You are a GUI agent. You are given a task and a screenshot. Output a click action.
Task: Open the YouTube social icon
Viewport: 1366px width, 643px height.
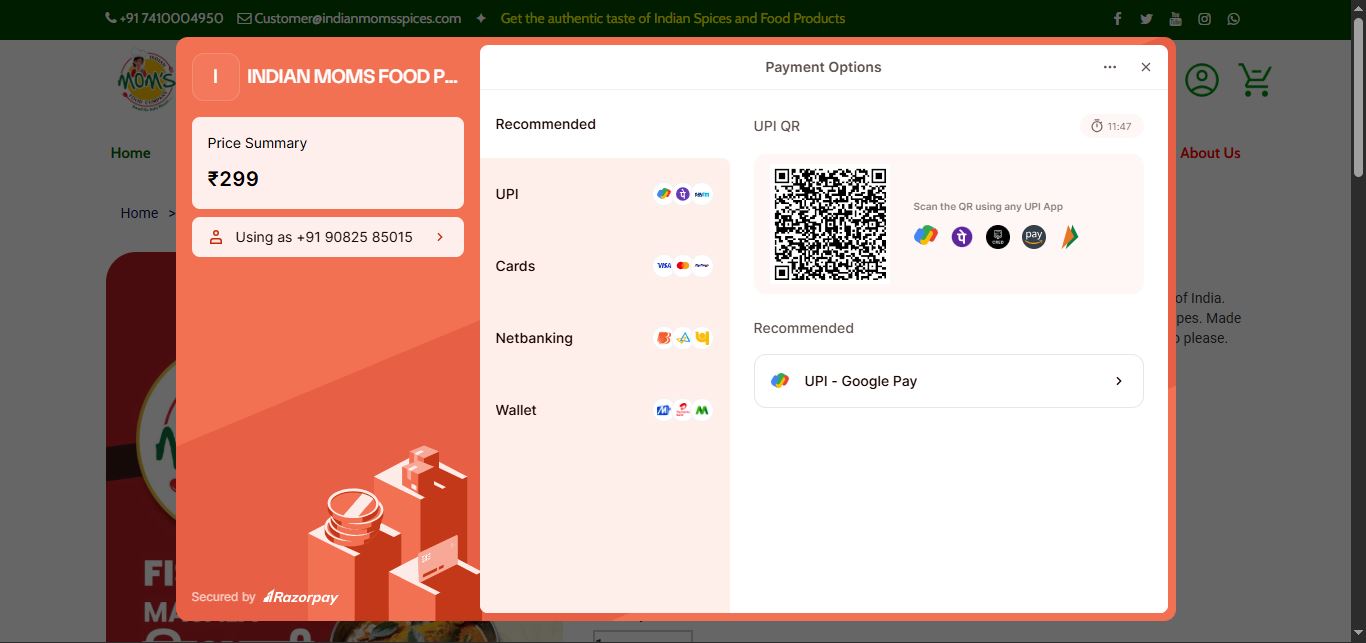coord(1175,19)
